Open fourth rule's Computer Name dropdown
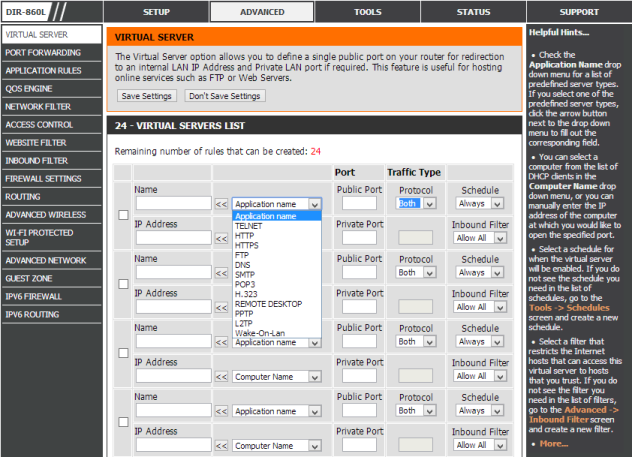Image resolution: width=632 pixels, height=457 pixels. click(276, 446)
